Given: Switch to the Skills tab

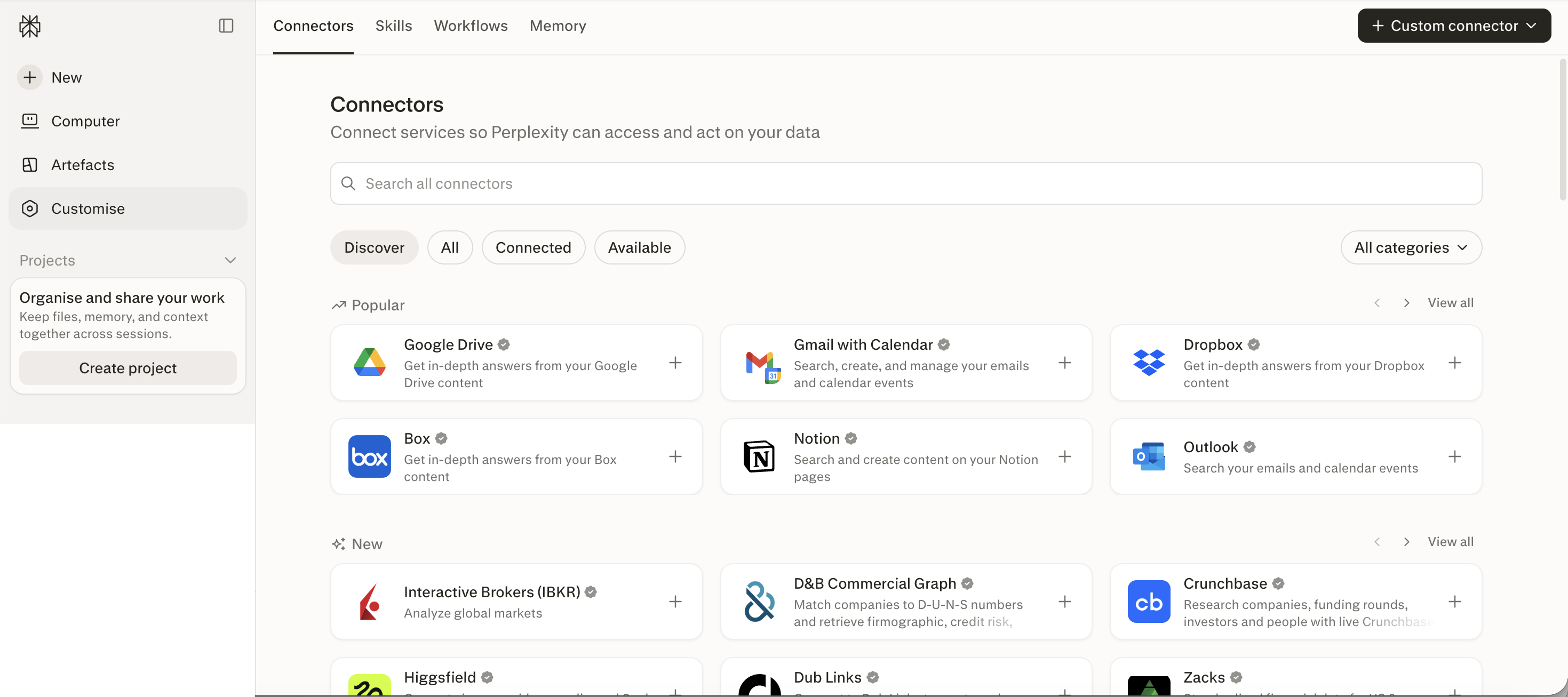Looking at the screenshot, I should click(394, 26).
